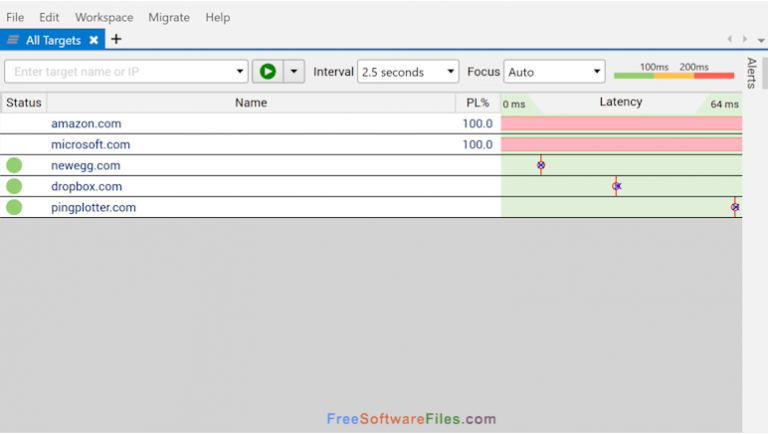Viewport: 768px width, 434px height.
Task: Open the Migrate menu
Action: pos(169,17)
